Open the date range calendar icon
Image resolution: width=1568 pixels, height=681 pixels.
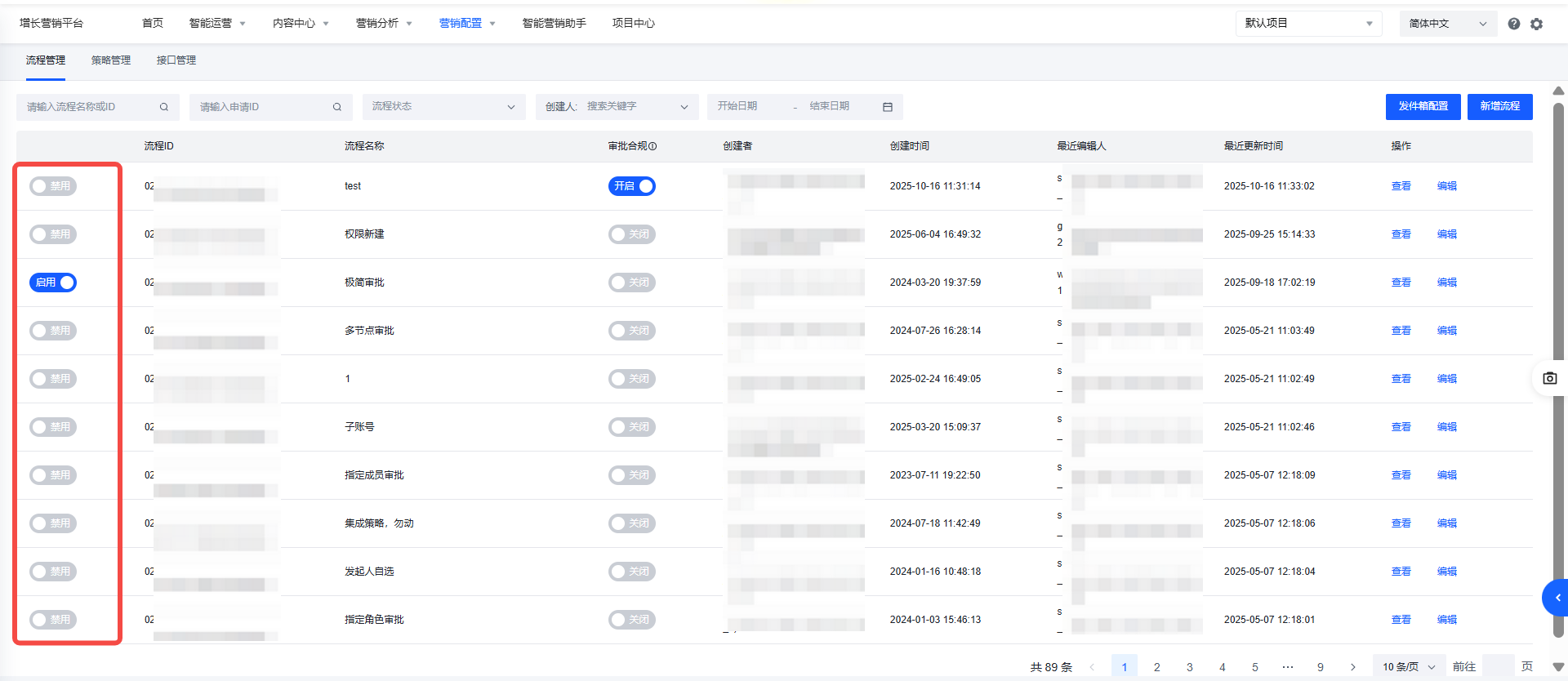(888, 107)
